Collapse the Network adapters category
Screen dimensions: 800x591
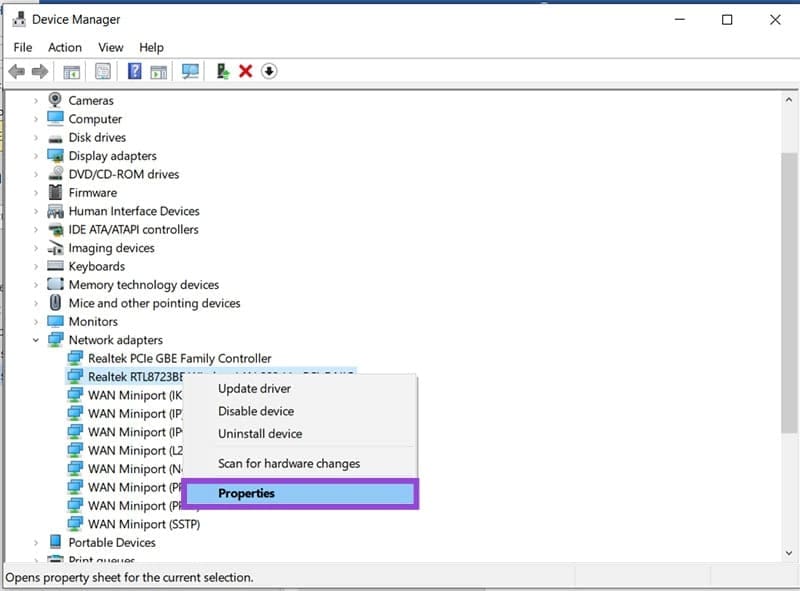click(35, 340)
